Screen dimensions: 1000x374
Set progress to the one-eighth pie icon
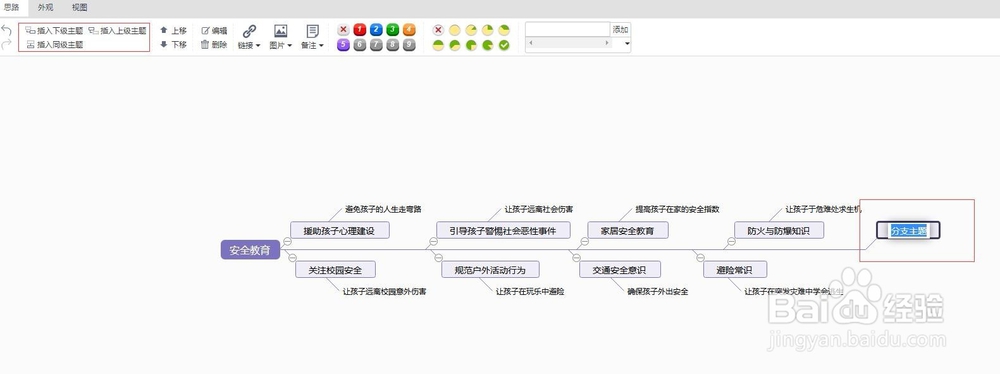pyautogui.click(x=471, y=30)
